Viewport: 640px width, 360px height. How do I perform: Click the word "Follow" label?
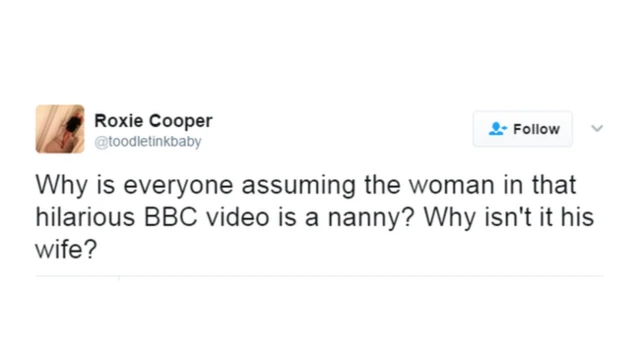(x=536, y=129)
